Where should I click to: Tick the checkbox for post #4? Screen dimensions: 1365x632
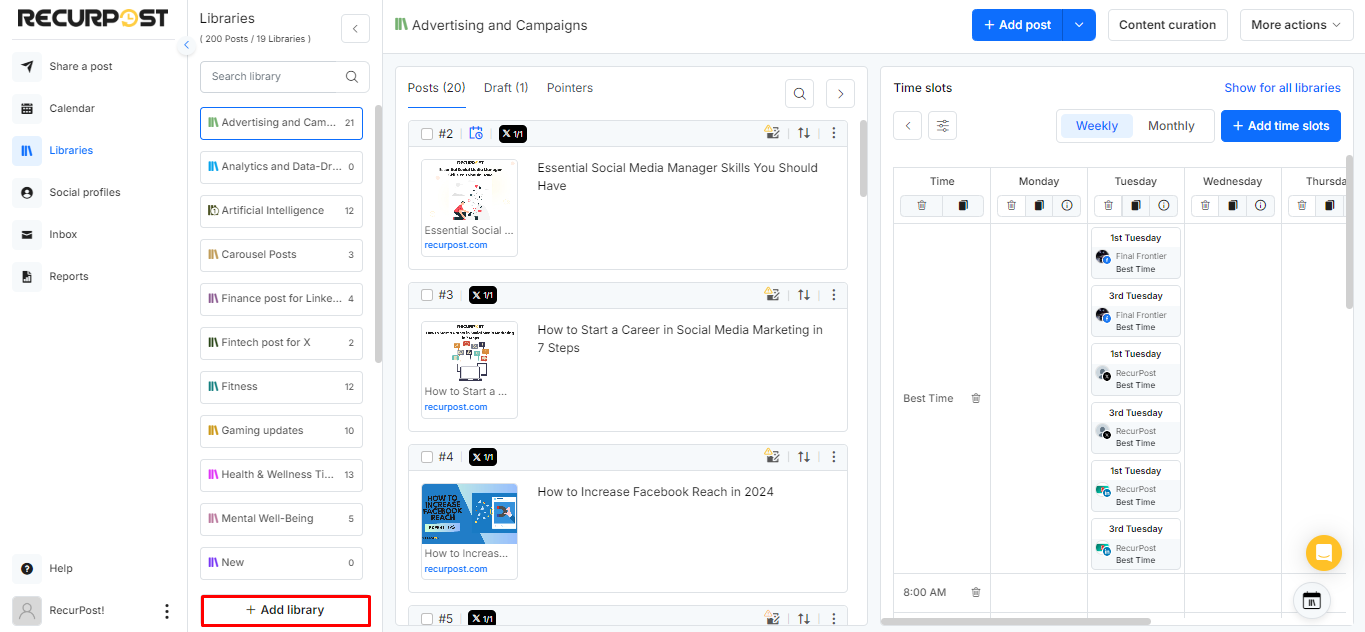pyautogui.click(x=427, y=457)
